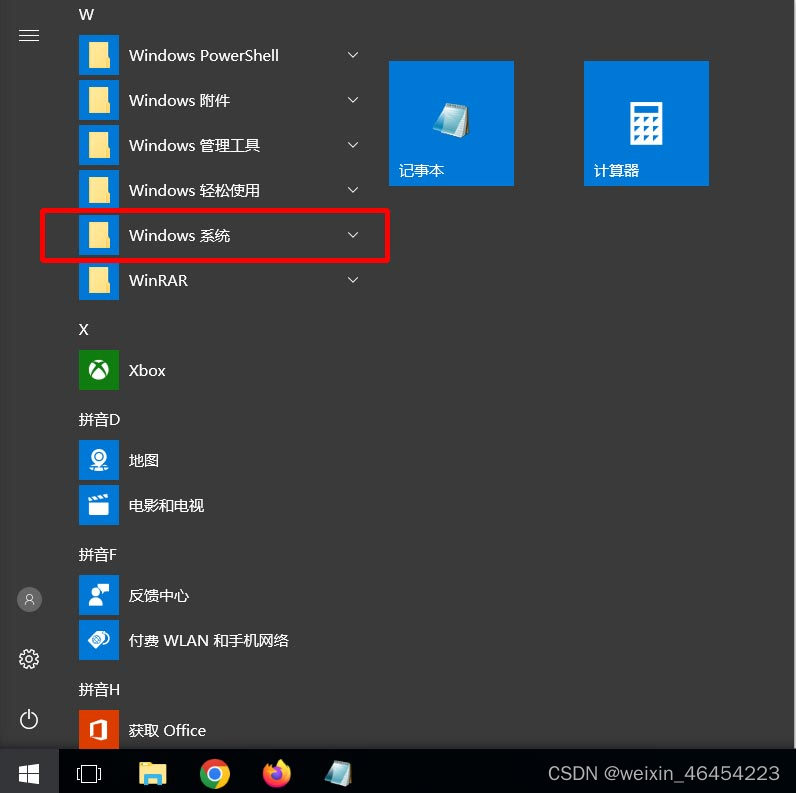Click the Windows 系统 folder icon
The image size is (796, 793).
99,235
